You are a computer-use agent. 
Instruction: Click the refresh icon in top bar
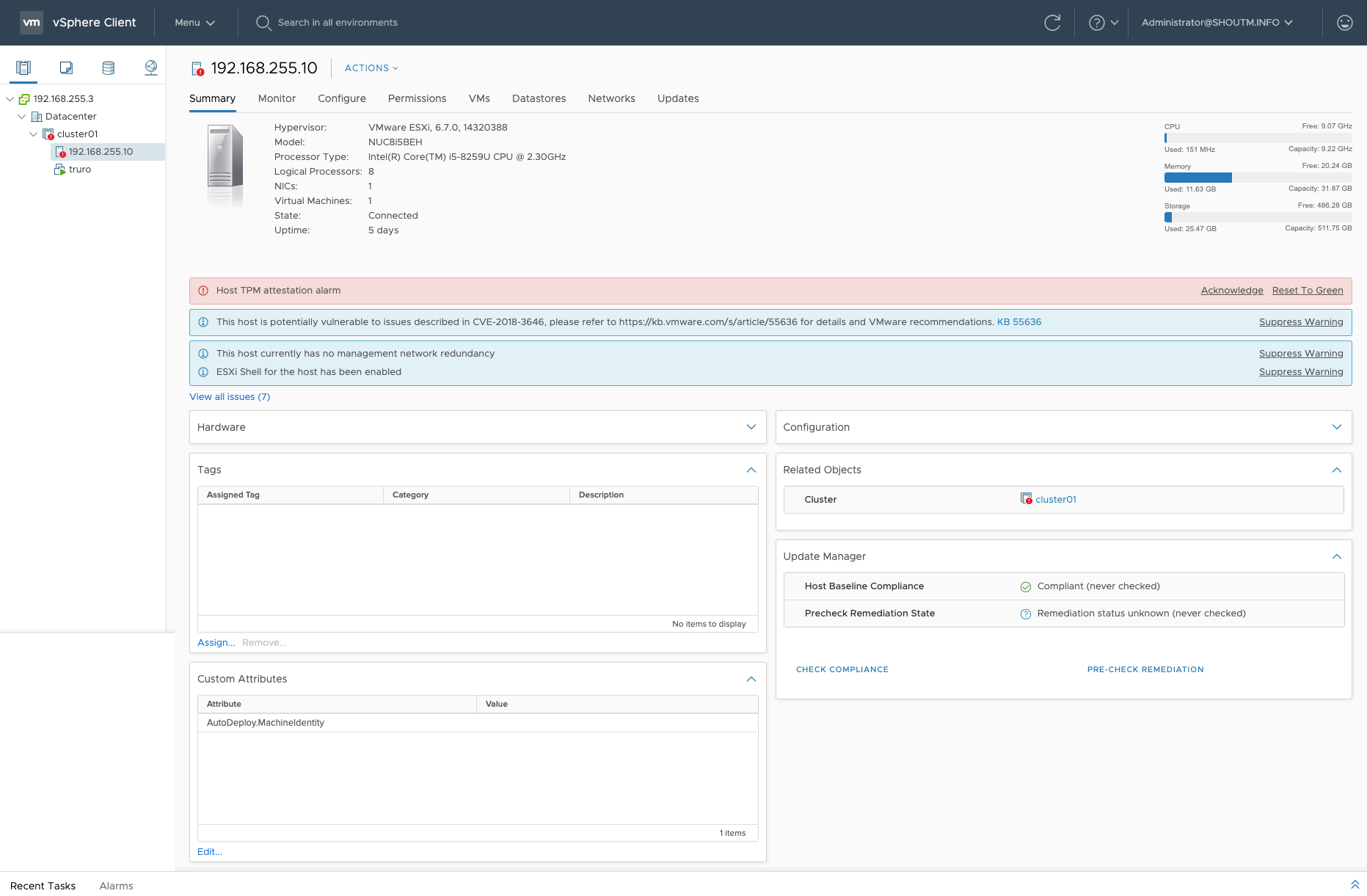[1052, 23]
